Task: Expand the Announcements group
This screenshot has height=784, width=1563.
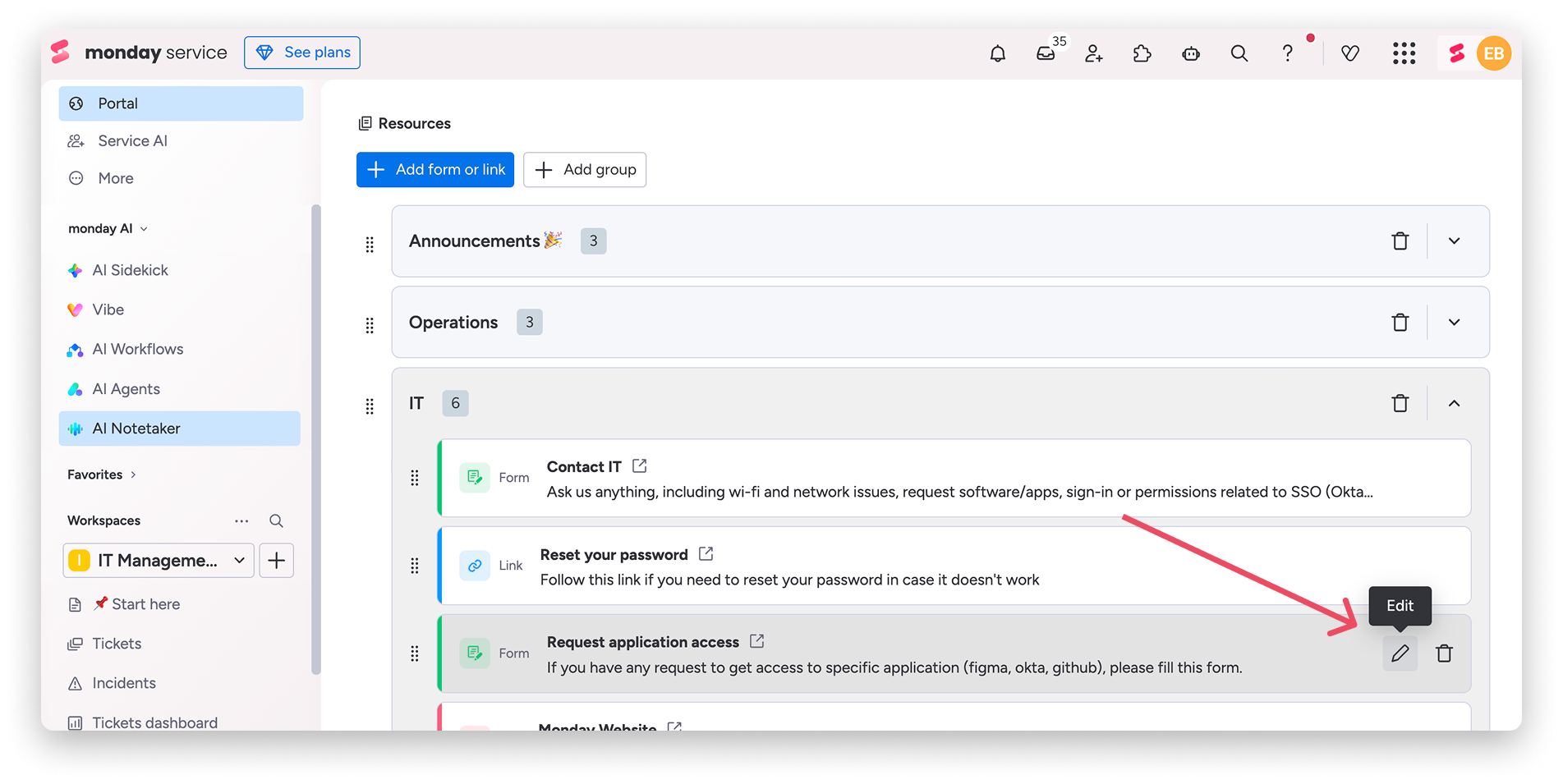Action: tap(1455, 241)
